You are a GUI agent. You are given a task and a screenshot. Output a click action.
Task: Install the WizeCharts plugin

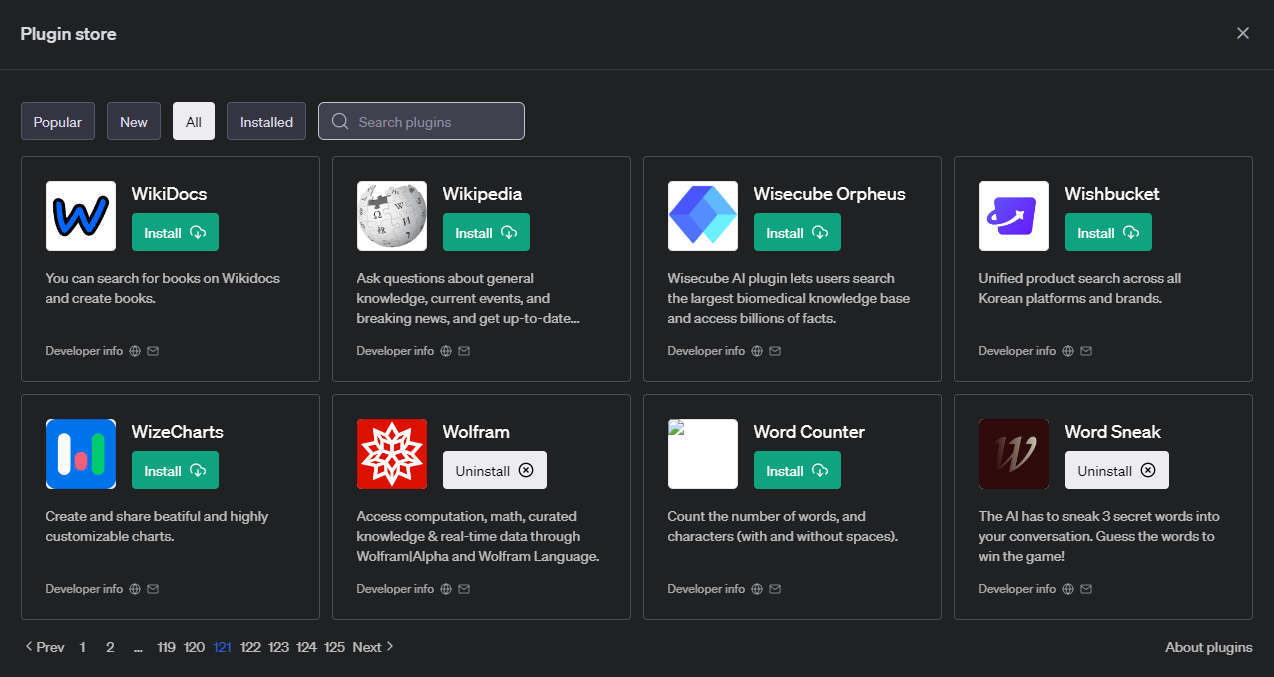(x=175, y=470)
